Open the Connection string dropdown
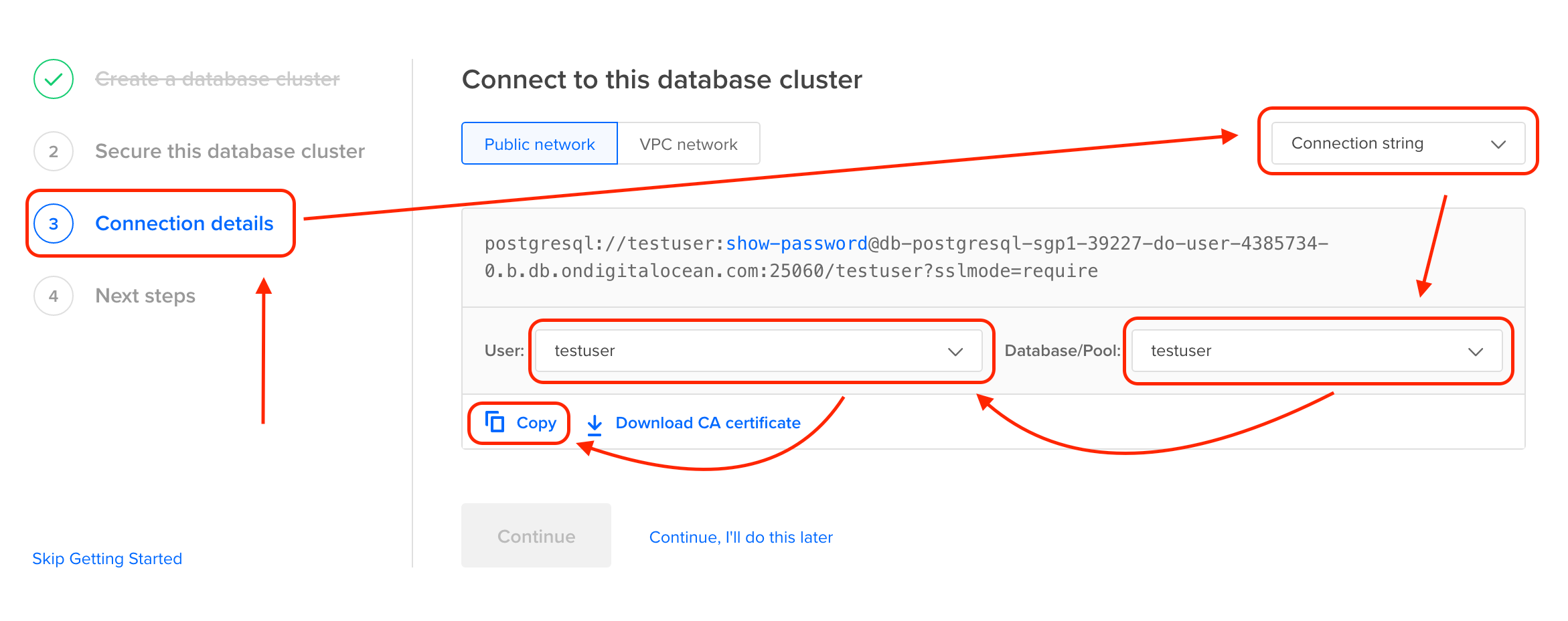The image size is (1568, 621). click(x=1397, y=143)
